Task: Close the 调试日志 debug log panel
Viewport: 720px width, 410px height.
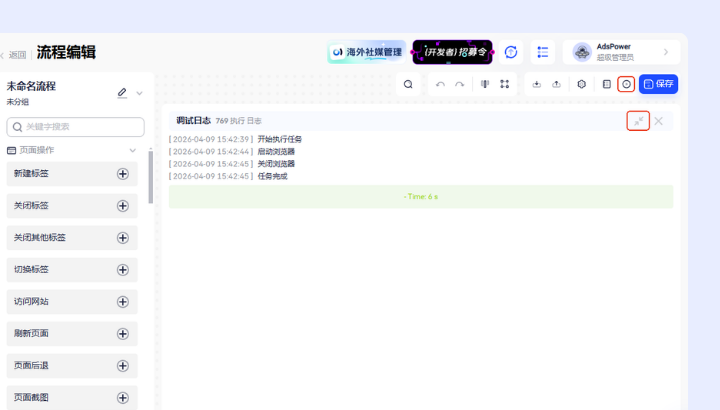Action: point(658,121)
